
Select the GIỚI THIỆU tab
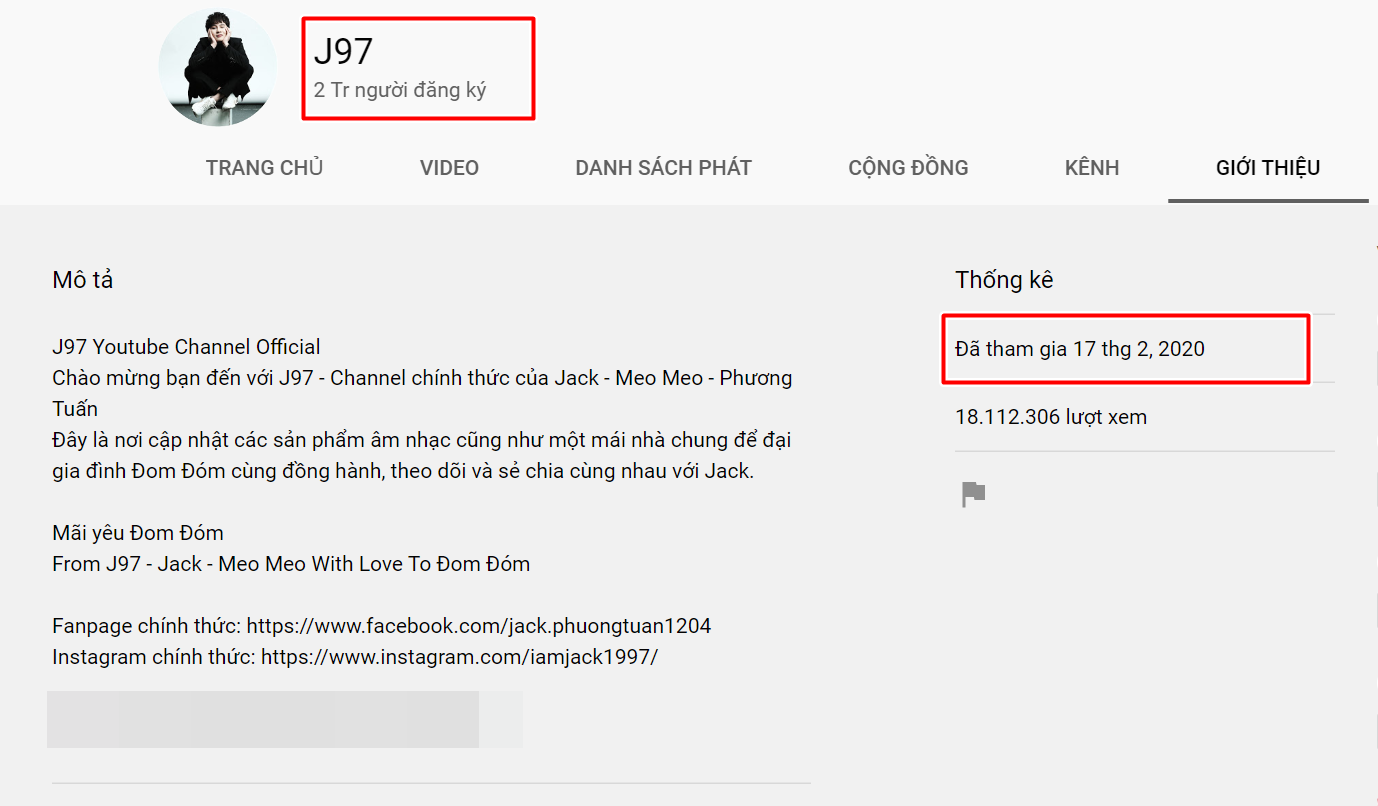1268,168
